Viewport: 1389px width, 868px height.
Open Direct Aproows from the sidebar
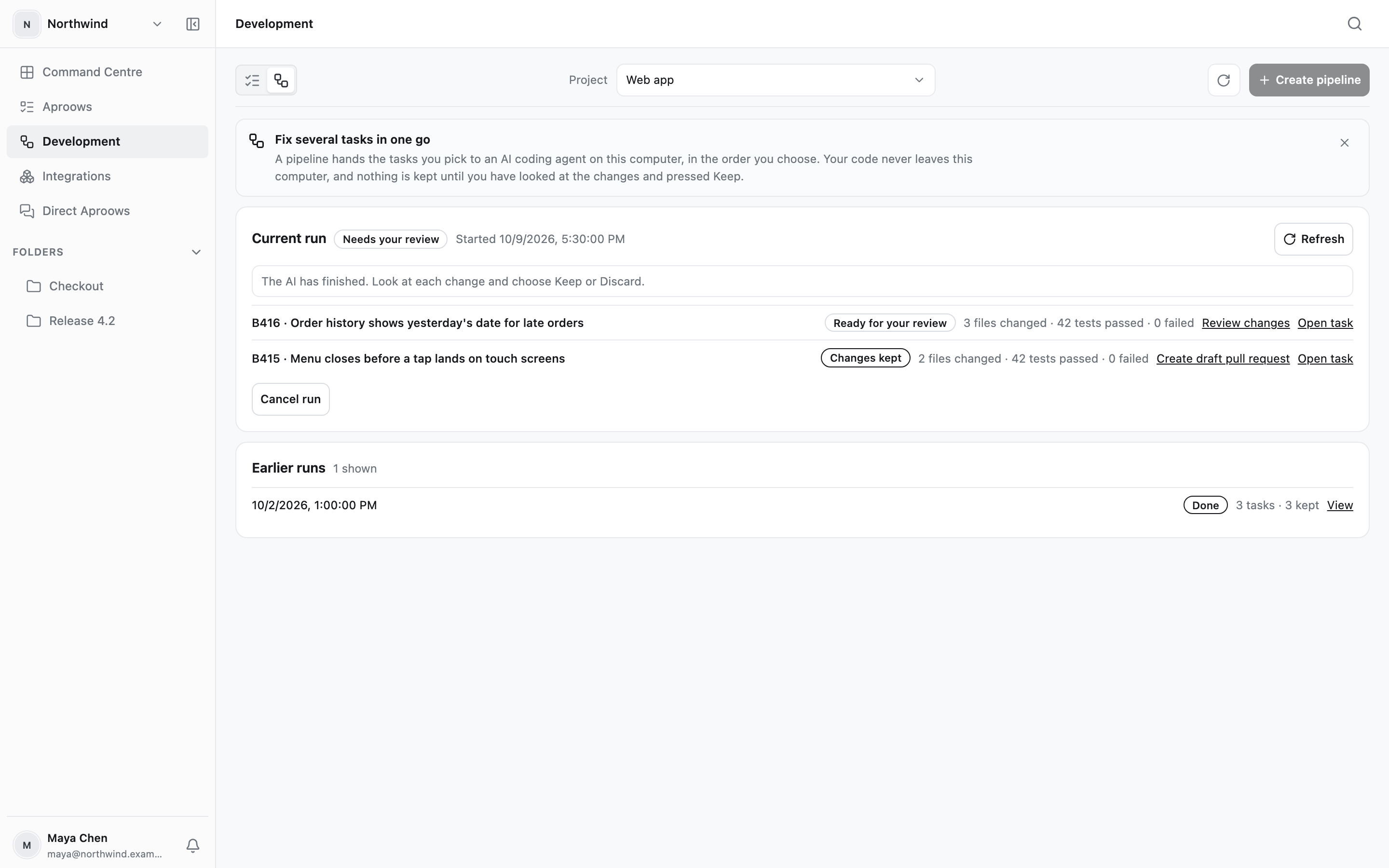click(x=108, y=211)
